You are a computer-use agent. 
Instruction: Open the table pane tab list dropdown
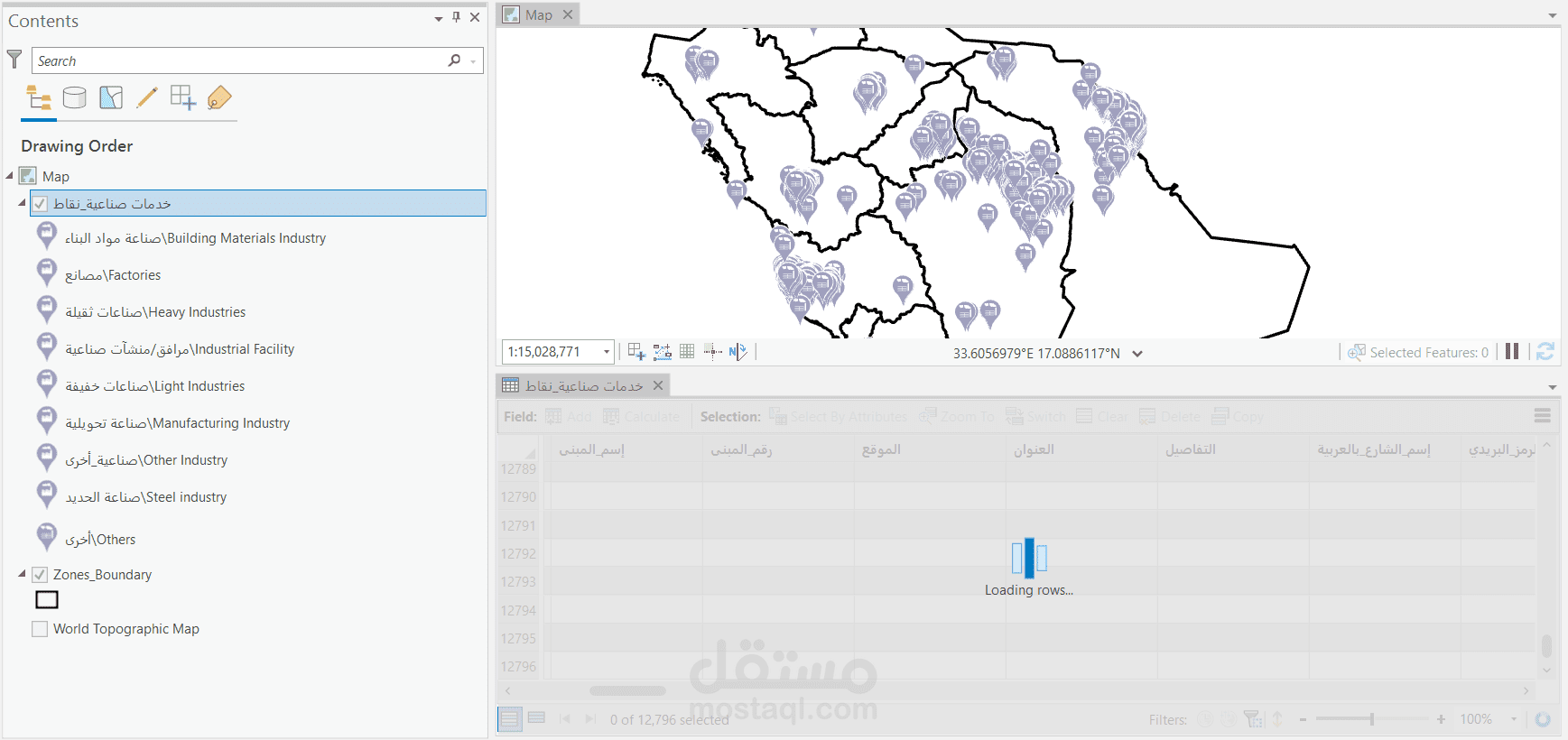coord(1553,387)
